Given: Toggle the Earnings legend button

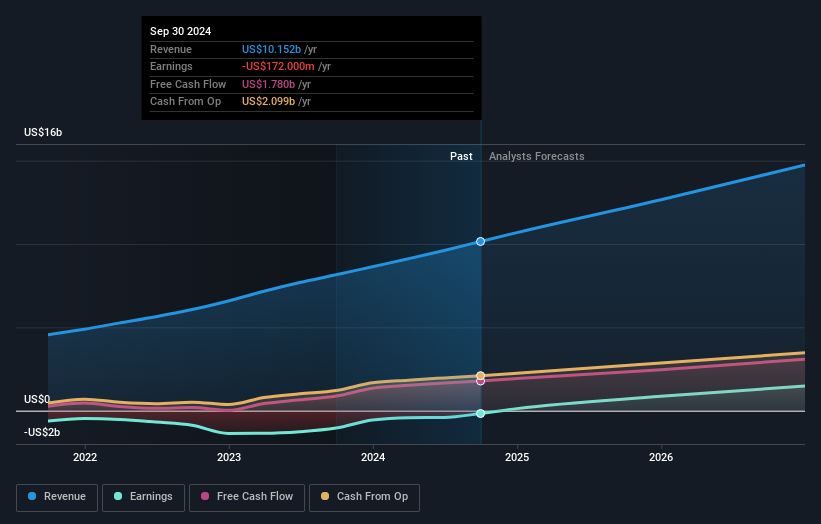Looking at the screenshot, I should (x=143, y=497).
